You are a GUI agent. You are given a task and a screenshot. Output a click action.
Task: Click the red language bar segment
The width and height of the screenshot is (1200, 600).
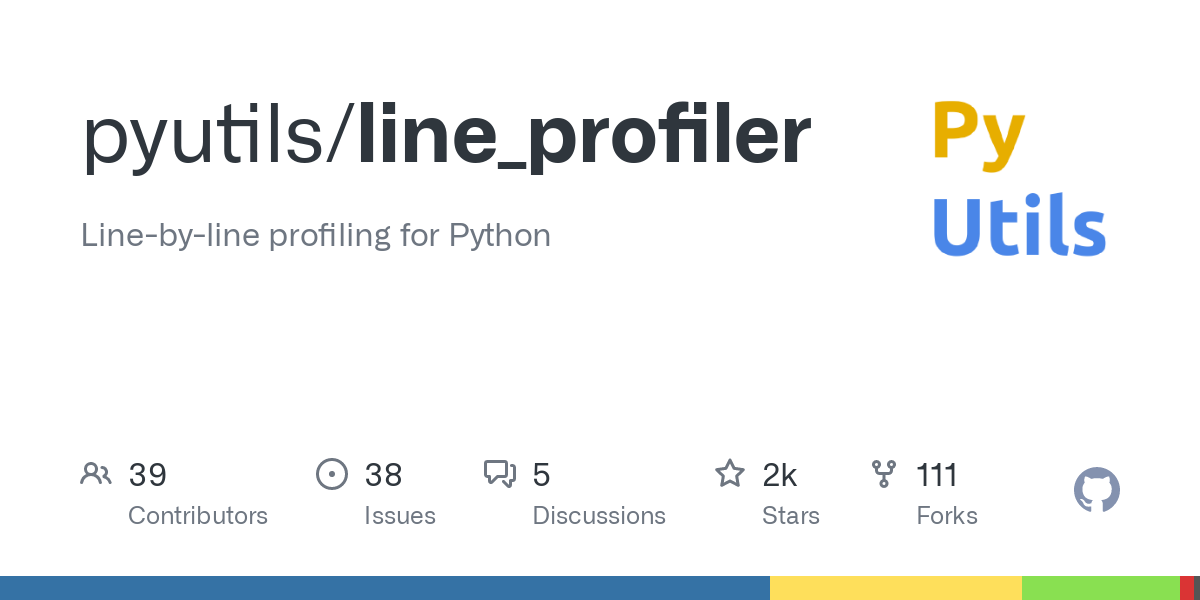point(1186,588)
